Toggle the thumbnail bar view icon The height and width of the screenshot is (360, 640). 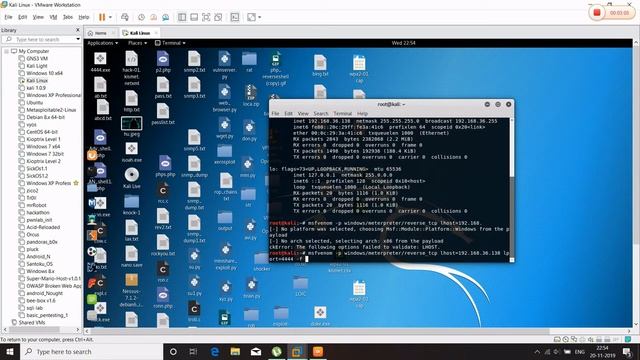(194, 17)
